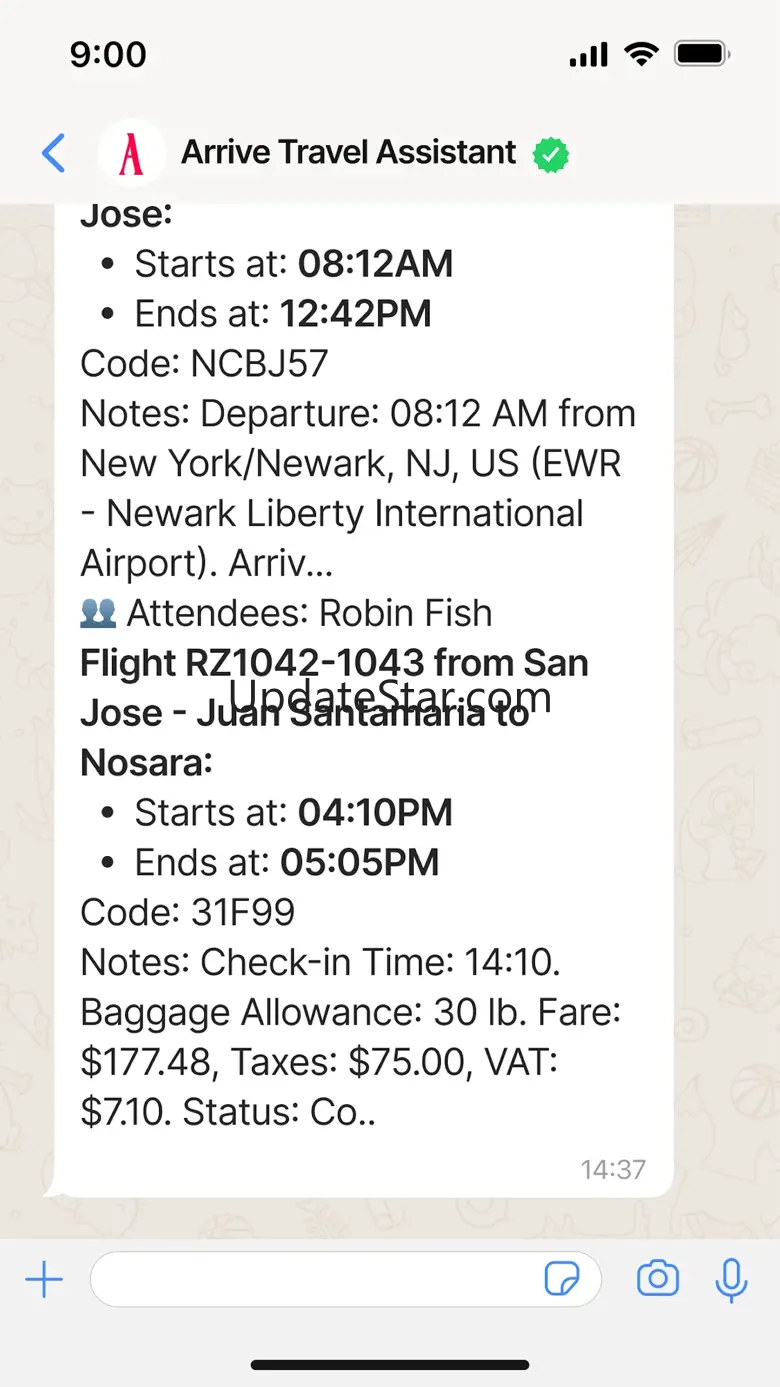Viewport: 780px width, 1387px height.
Task: Tap the back chevron in the header
Action: pyautogui.click(x=54, y=154)
